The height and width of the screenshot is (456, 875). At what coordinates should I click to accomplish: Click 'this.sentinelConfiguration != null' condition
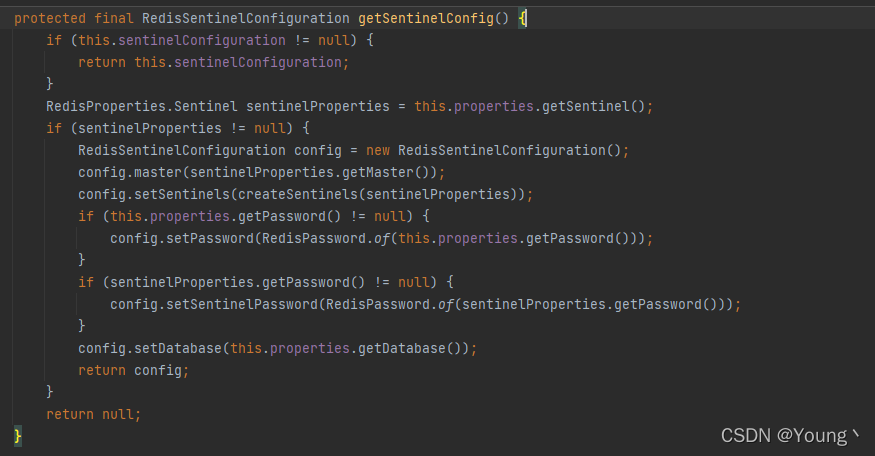(x=214, y=40)
